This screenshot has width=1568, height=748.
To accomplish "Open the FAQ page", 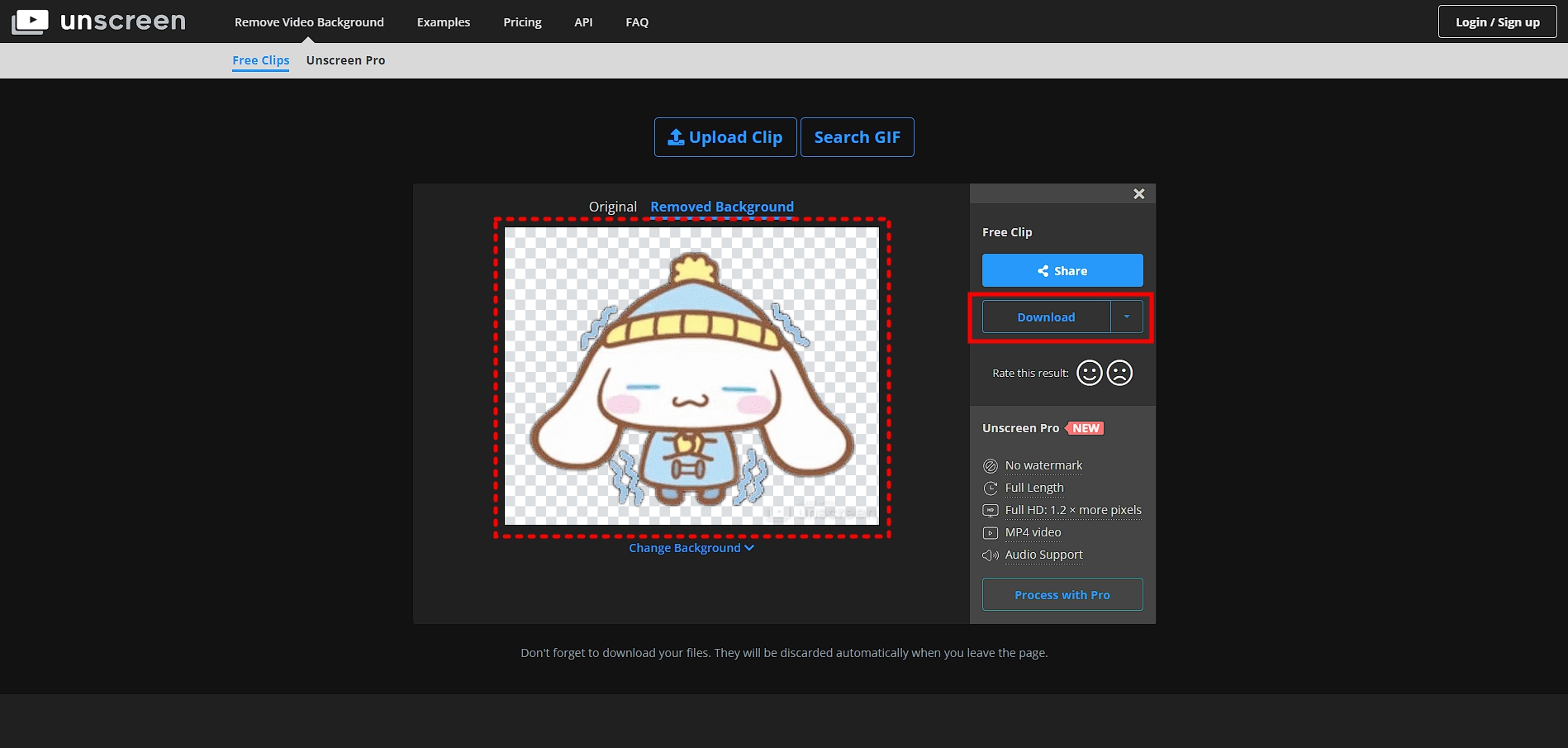I will 637,22.
